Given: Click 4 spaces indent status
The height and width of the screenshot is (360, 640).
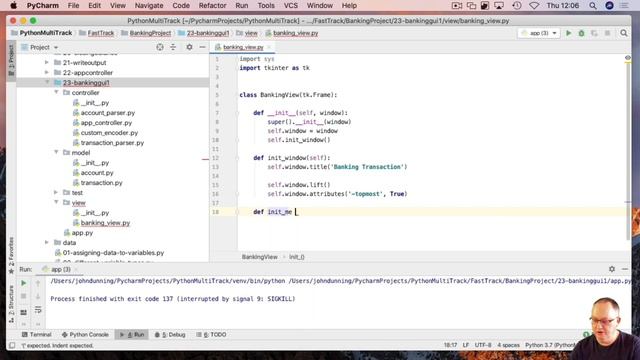Looking at the screenshot, I should point(508,345).
